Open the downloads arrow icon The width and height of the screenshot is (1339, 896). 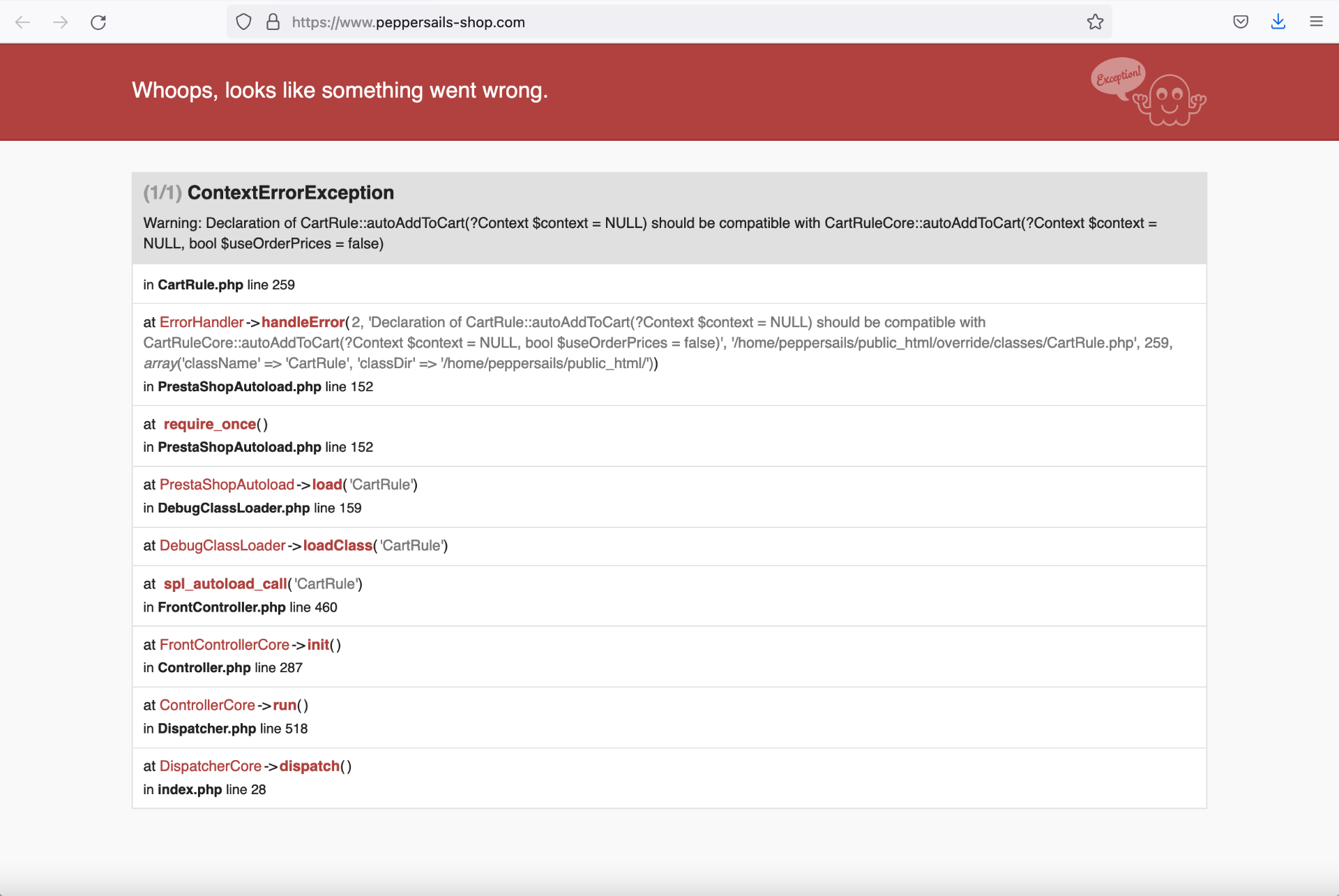click(x=1278, y=22)
